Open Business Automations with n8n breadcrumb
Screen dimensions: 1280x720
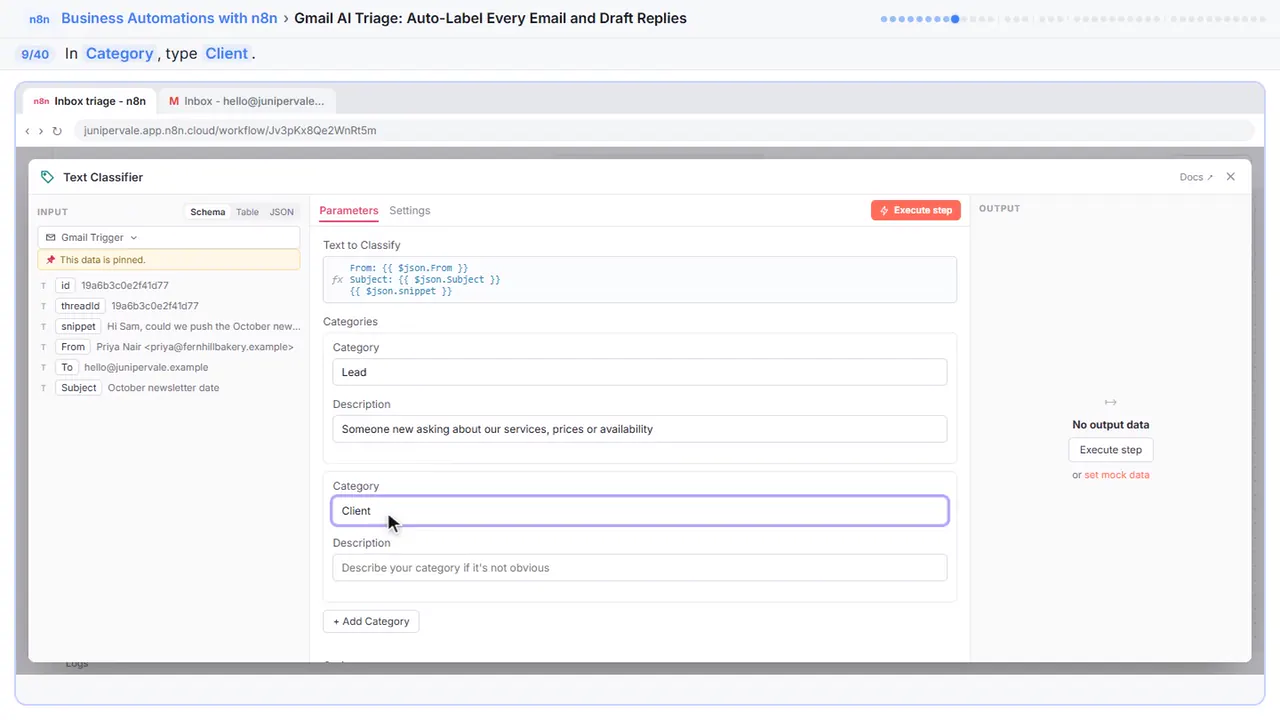coord(170,18)
